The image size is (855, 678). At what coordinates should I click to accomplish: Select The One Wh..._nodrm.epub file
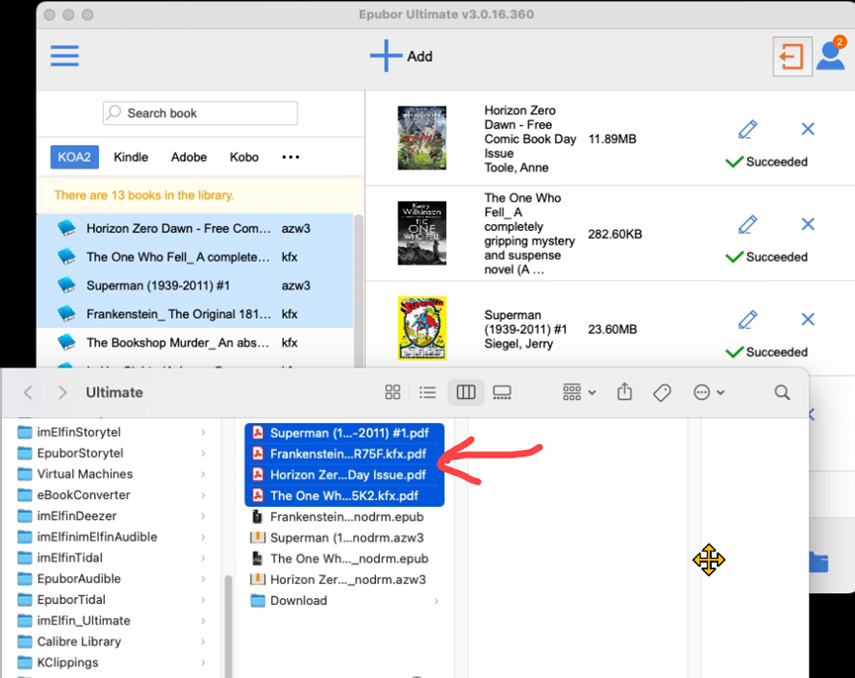(x=345, y=559)
